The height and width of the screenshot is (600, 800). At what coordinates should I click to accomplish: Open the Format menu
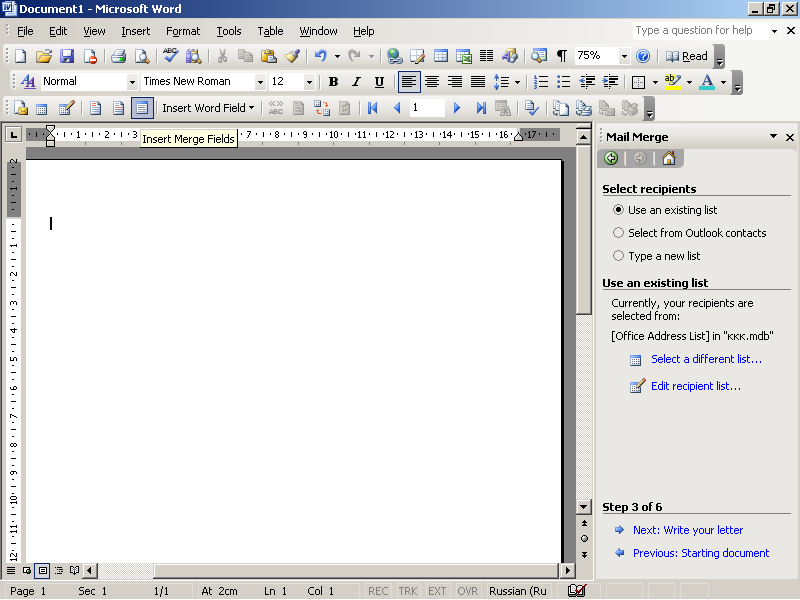[x=183, y=31]
